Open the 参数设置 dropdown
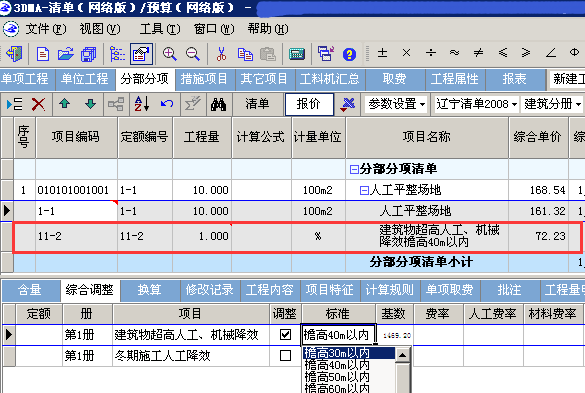The width and height of the screenshot is (585, 393). 397,104
